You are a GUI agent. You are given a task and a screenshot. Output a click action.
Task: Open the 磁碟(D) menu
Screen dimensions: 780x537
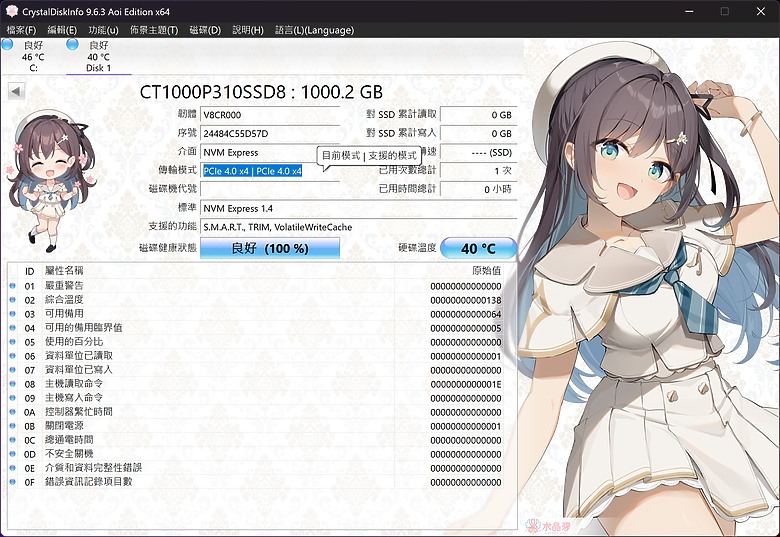[205, 30]
